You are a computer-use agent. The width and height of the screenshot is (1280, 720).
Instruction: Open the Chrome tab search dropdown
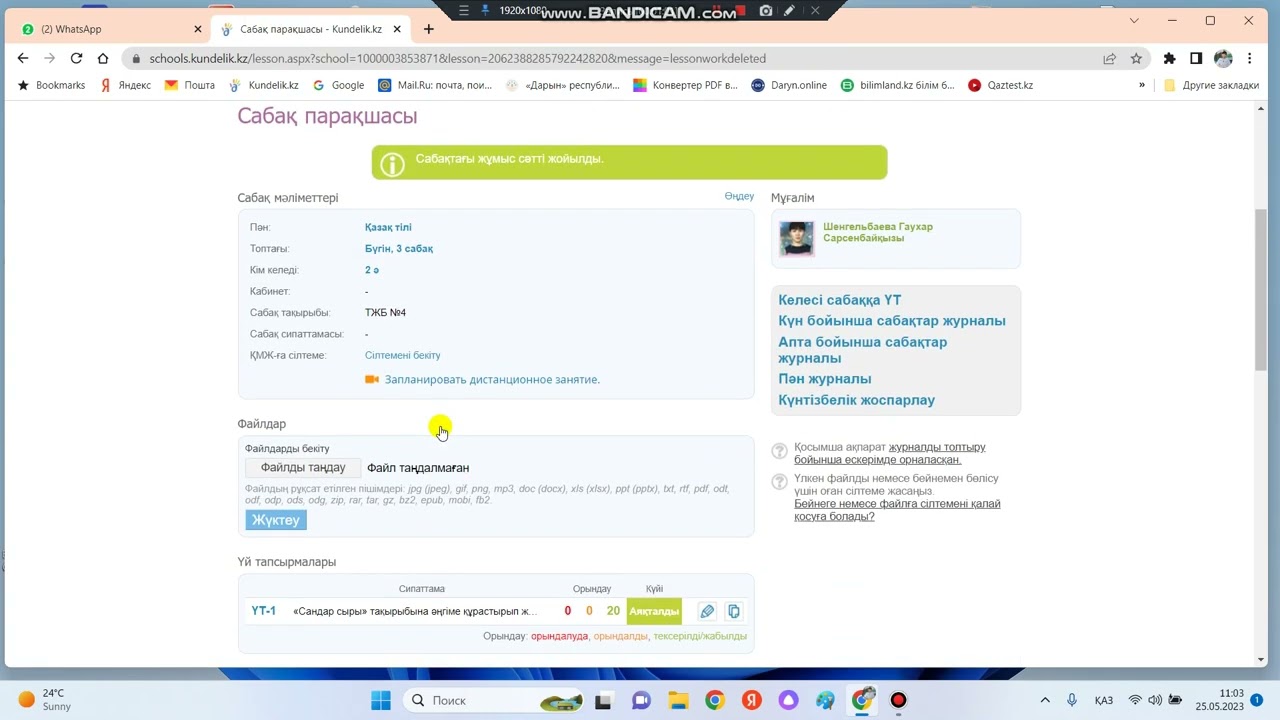point(1134,20)
